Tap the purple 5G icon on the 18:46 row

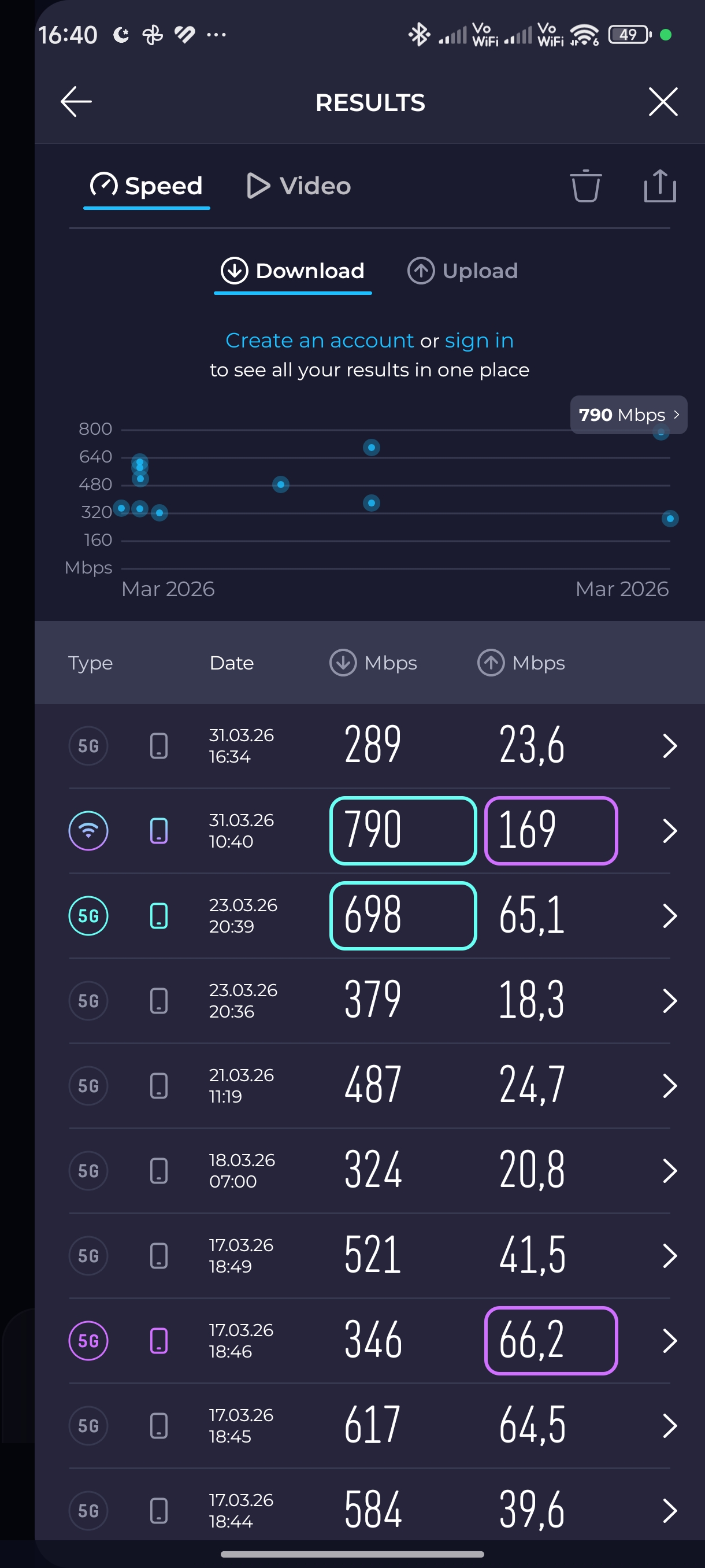[x=88, y=1340]
